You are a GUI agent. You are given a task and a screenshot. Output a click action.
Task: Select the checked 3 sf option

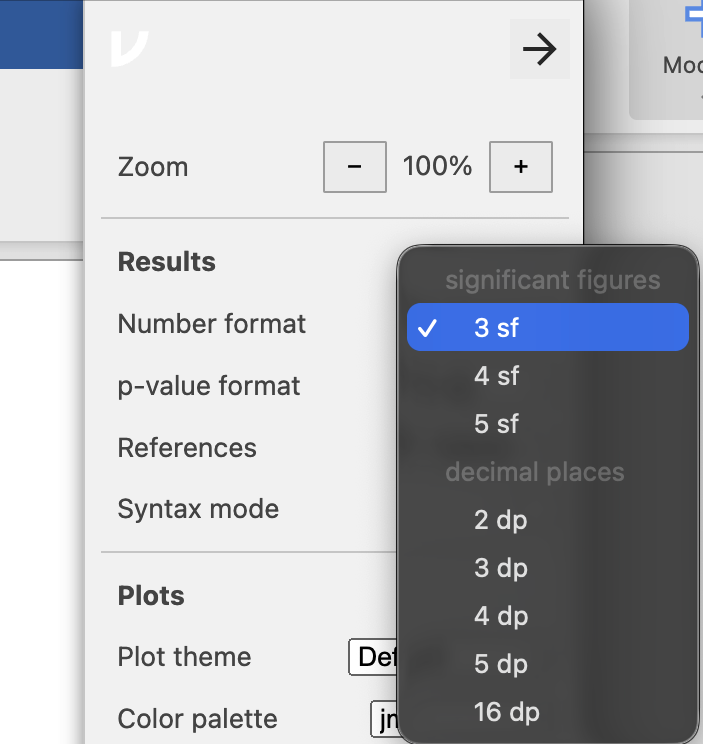[547, 328]
